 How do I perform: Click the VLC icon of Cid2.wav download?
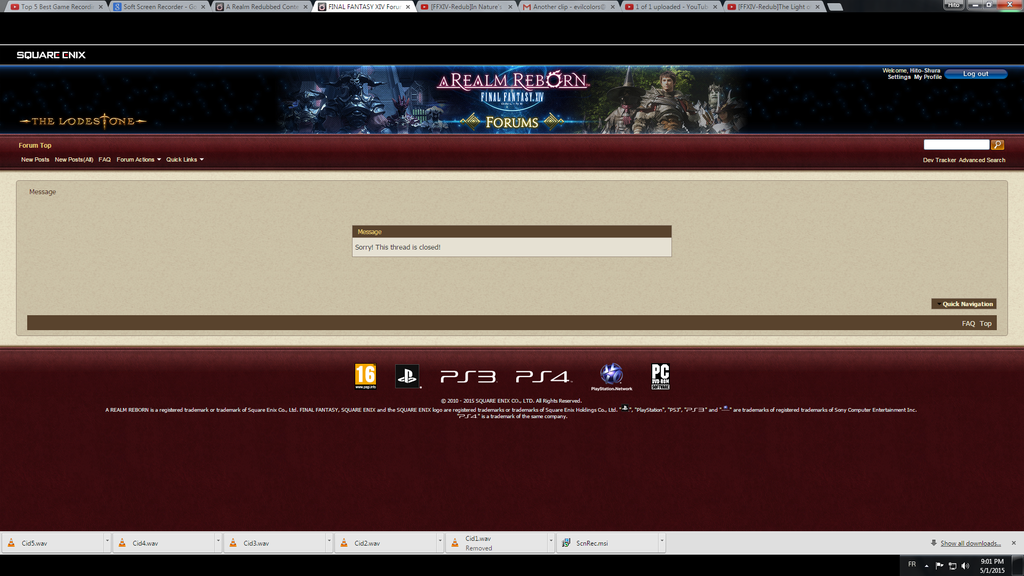tap(344, 543)
